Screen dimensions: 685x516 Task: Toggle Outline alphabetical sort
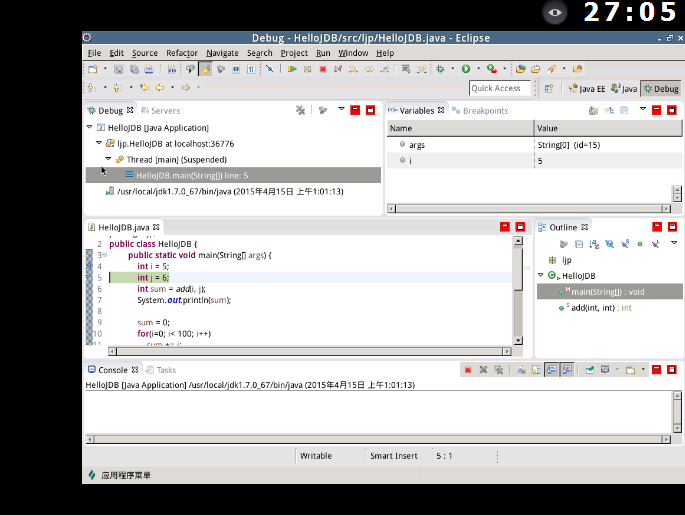pos(594,244)
